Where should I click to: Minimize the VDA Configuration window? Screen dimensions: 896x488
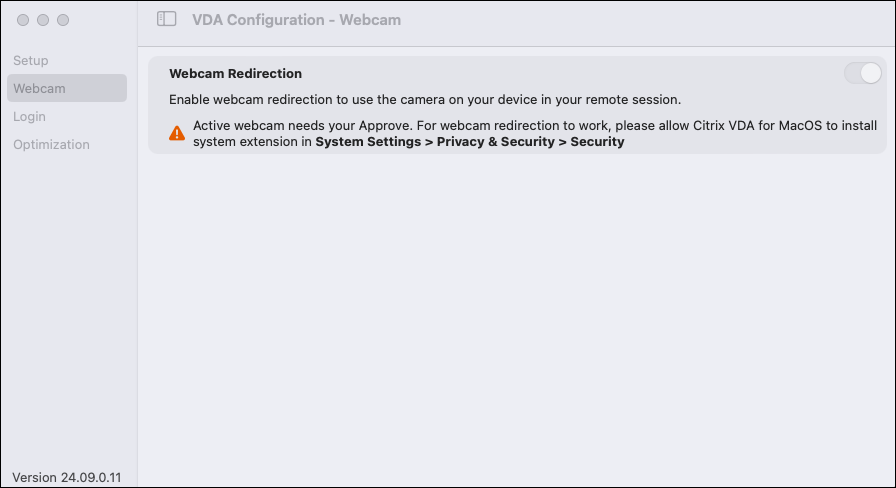click(43, 20)
